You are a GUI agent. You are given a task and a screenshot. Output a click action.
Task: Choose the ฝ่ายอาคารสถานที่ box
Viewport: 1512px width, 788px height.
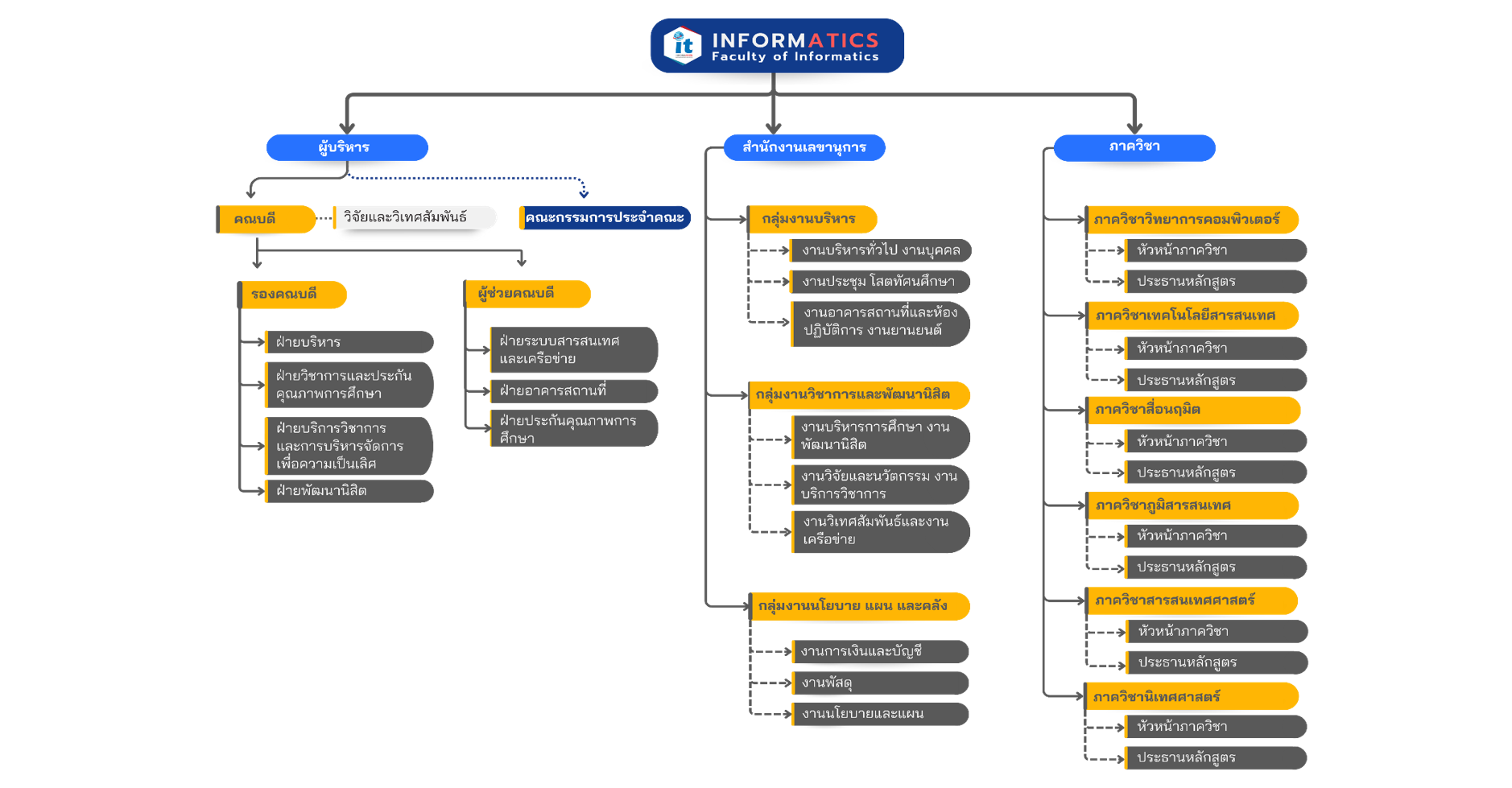[x=573, y=391]
